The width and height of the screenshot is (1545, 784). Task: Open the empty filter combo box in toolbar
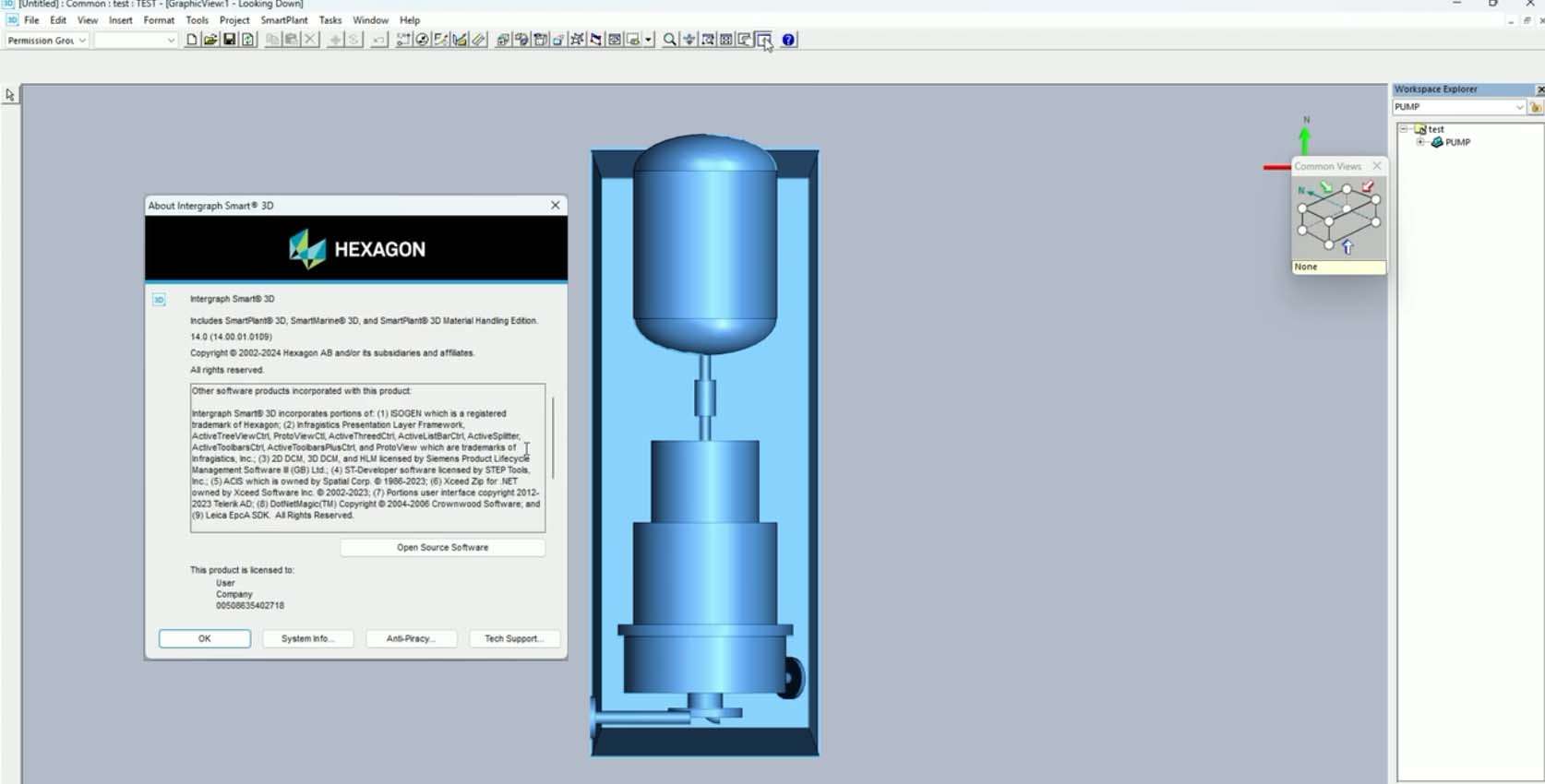point(171,41)
